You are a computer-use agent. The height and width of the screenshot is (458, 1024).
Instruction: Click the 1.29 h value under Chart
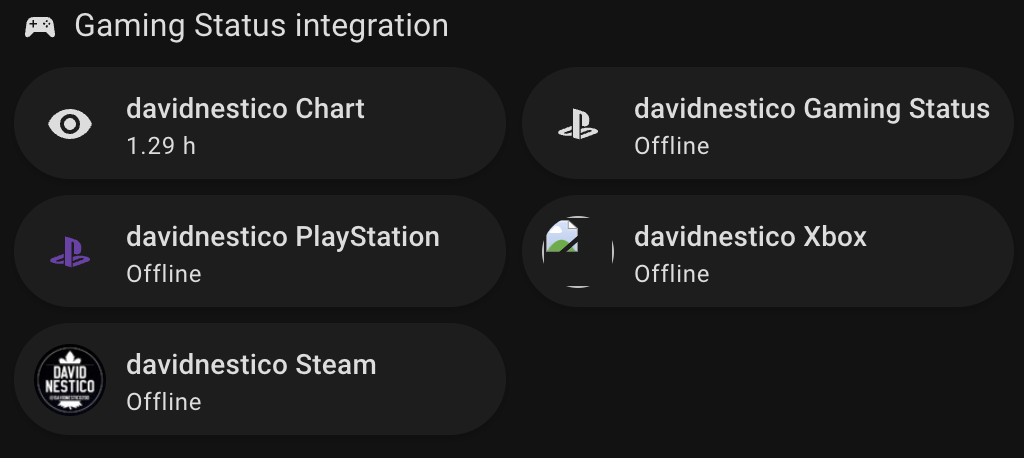coord(161,146)
